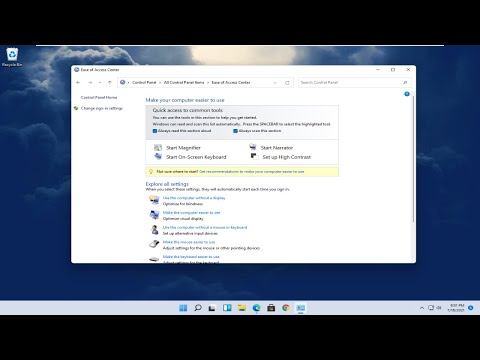
Task: Open Microsoft Store from taskbar
Action: click(x=271, y=308)
